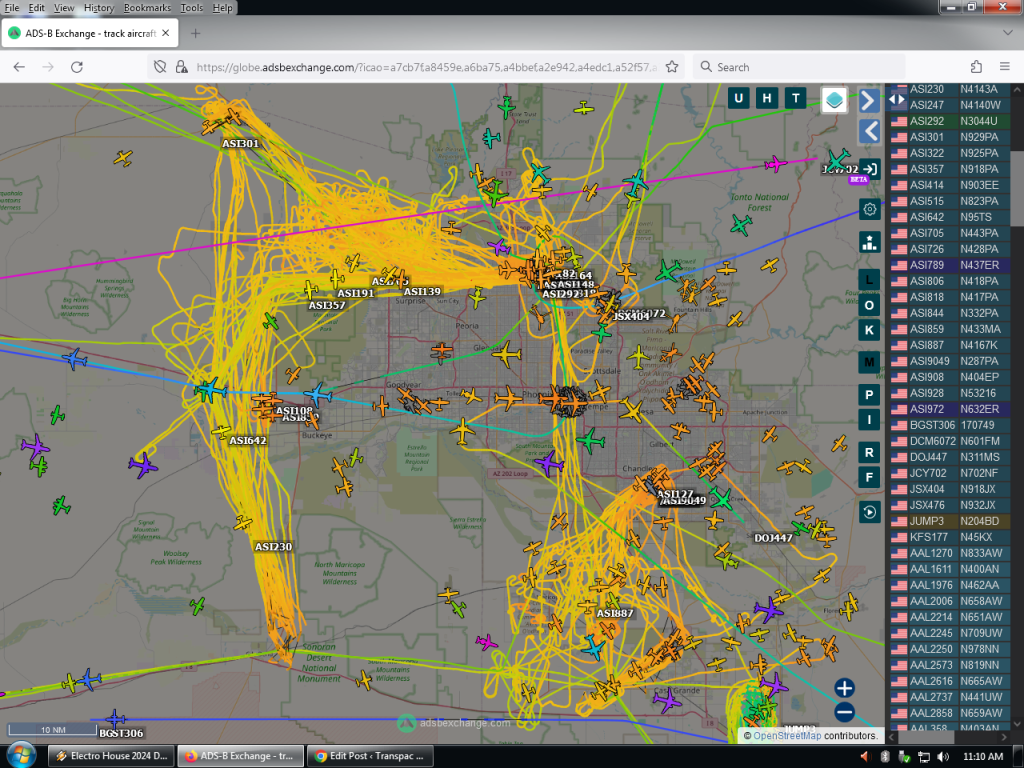Open the map layer switcher icon
This screenshot has width=1024, height=768.
[x=834, y=100]
